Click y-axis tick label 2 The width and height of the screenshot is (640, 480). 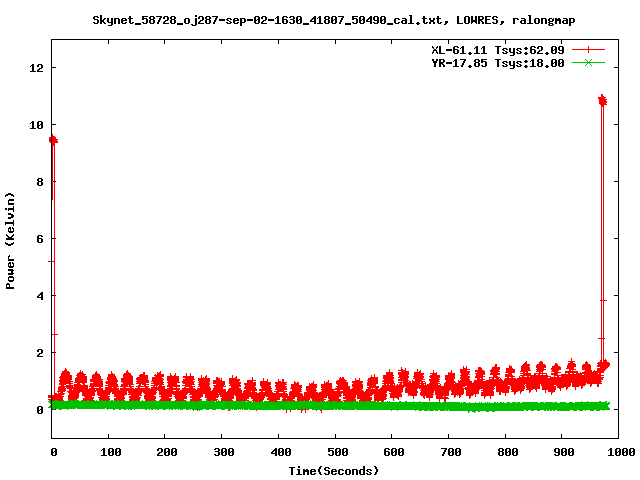(x=40, y=353)
